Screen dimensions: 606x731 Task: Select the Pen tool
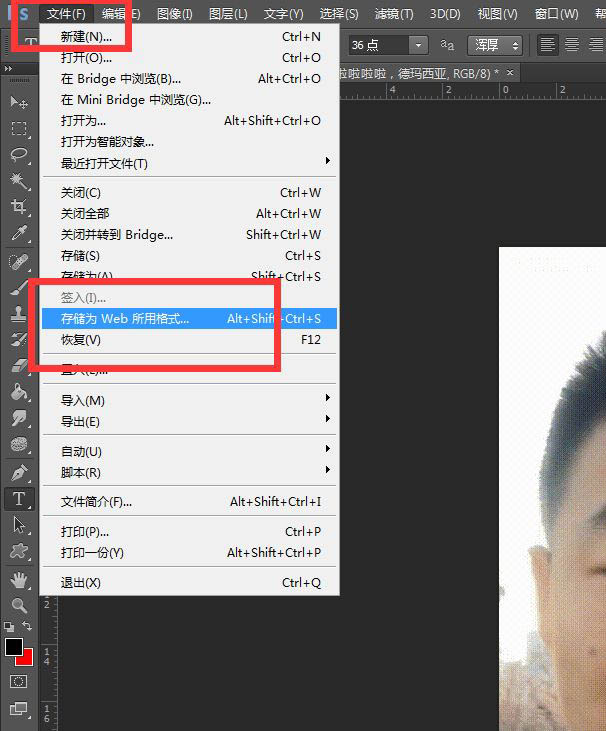tap(19, 473)
